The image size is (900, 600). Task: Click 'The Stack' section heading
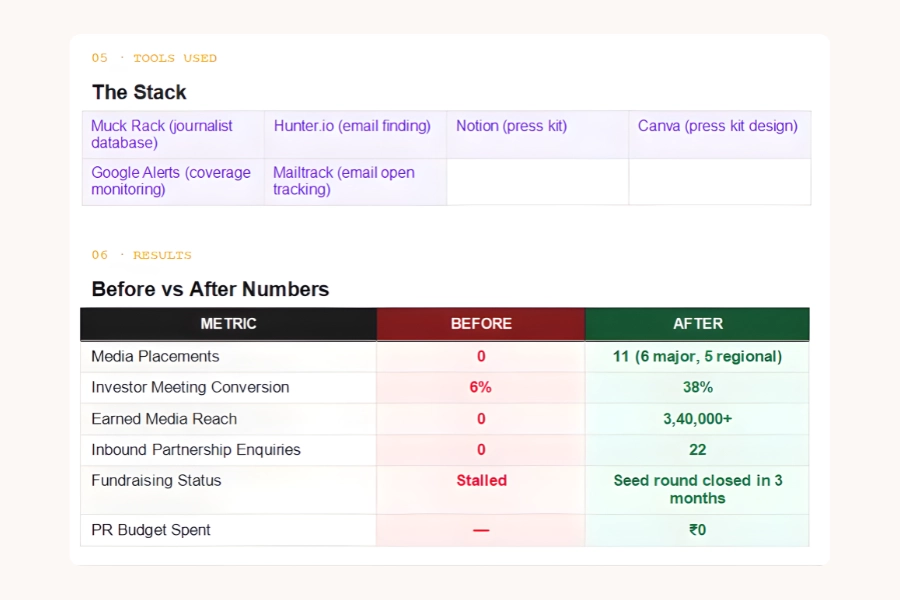(x=139, y=92)
